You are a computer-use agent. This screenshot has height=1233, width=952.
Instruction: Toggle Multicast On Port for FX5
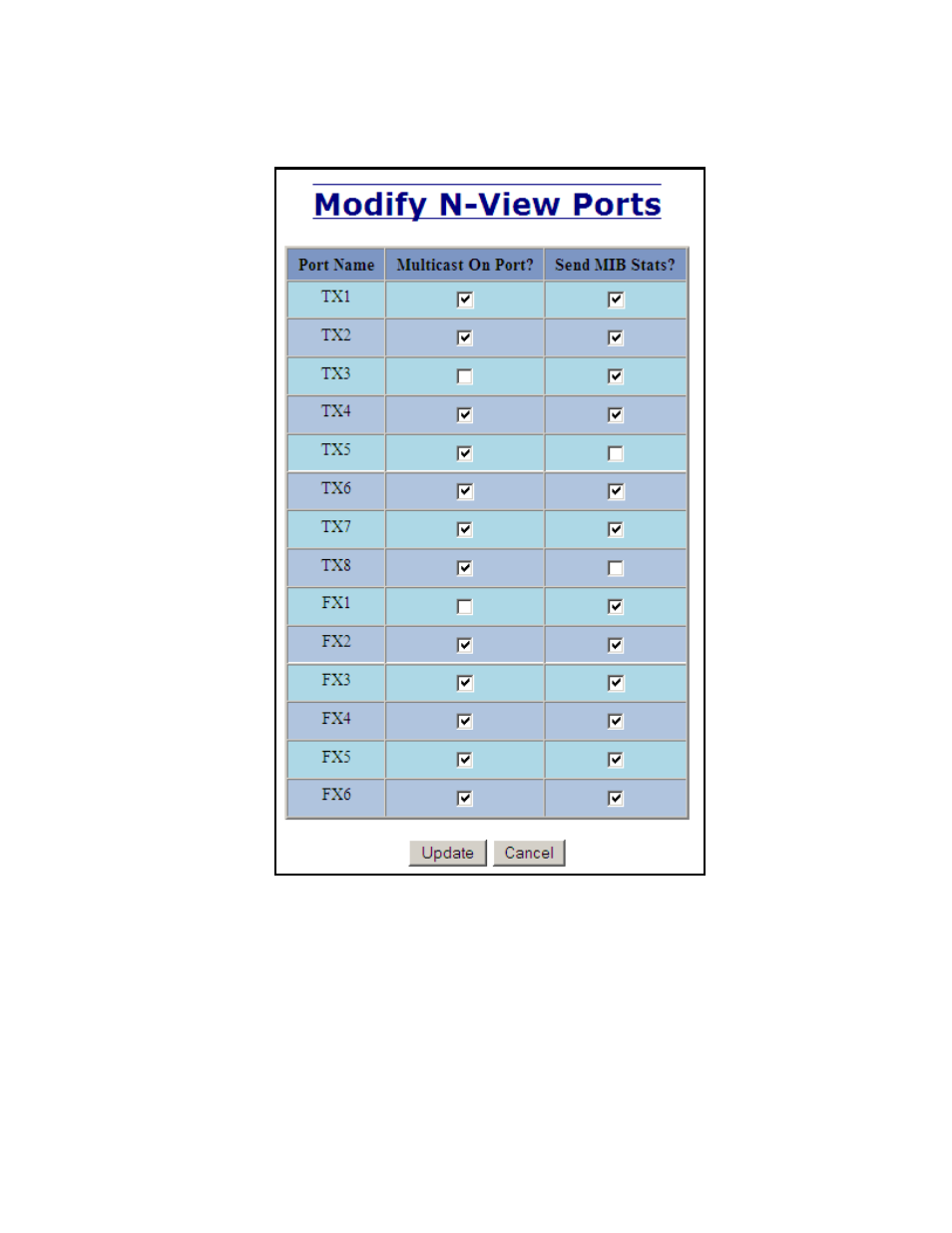click(464, 760)
